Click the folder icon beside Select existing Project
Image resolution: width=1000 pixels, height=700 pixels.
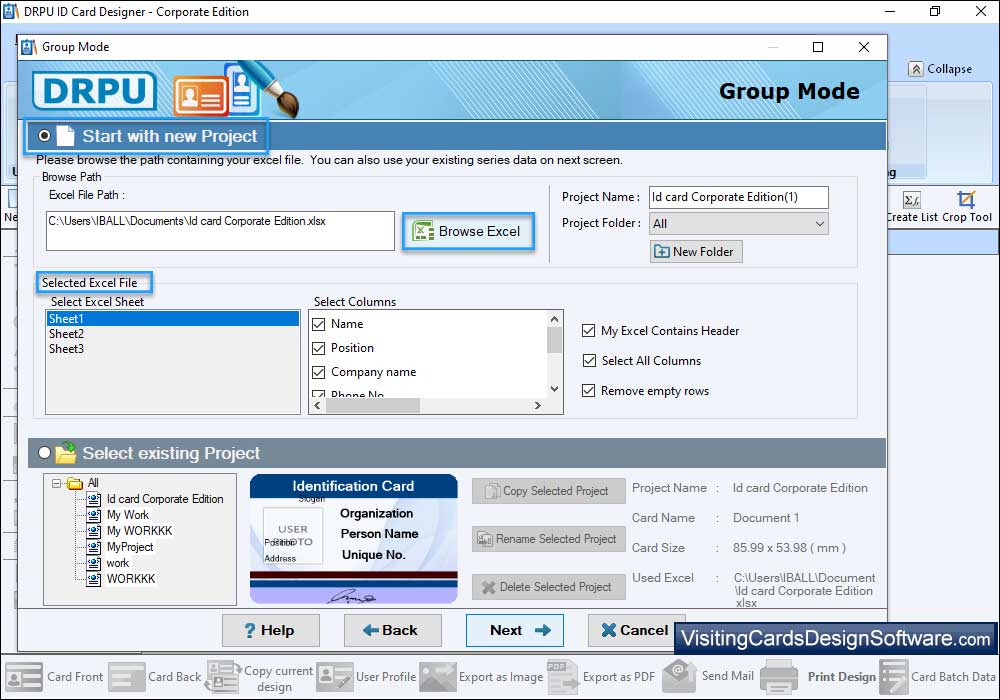click(66, 452)
